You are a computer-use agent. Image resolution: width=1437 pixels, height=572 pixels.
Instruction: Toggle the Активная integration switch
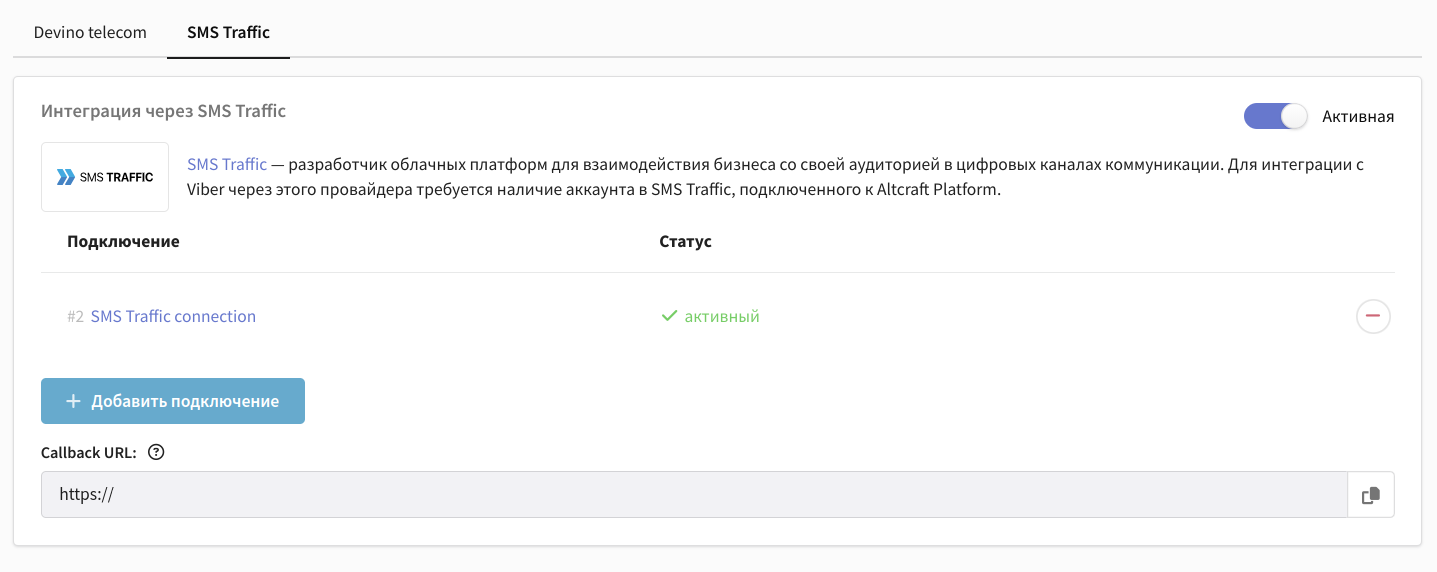point(1275,116)
